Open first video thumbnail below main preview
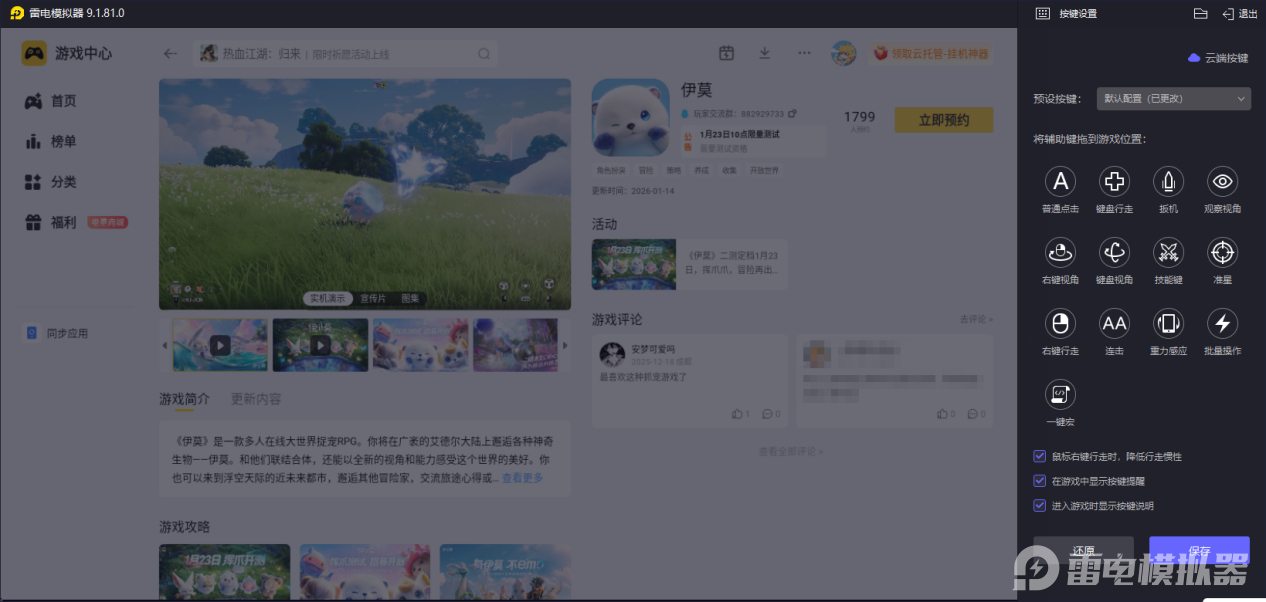1266x602 pixels. pos(220,345)
